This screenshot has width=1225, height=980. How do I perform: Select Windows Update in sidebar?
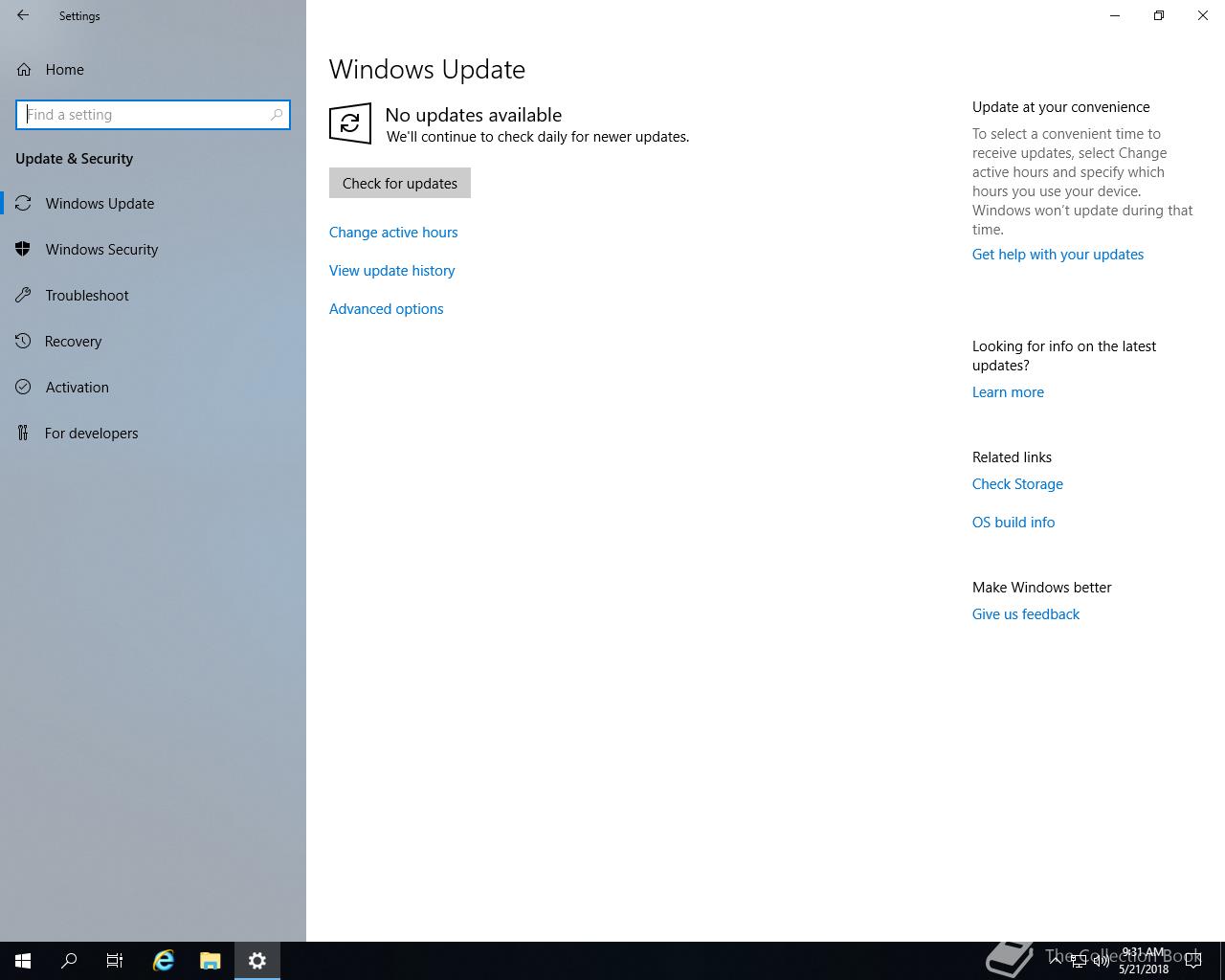[x=153, y=204]
